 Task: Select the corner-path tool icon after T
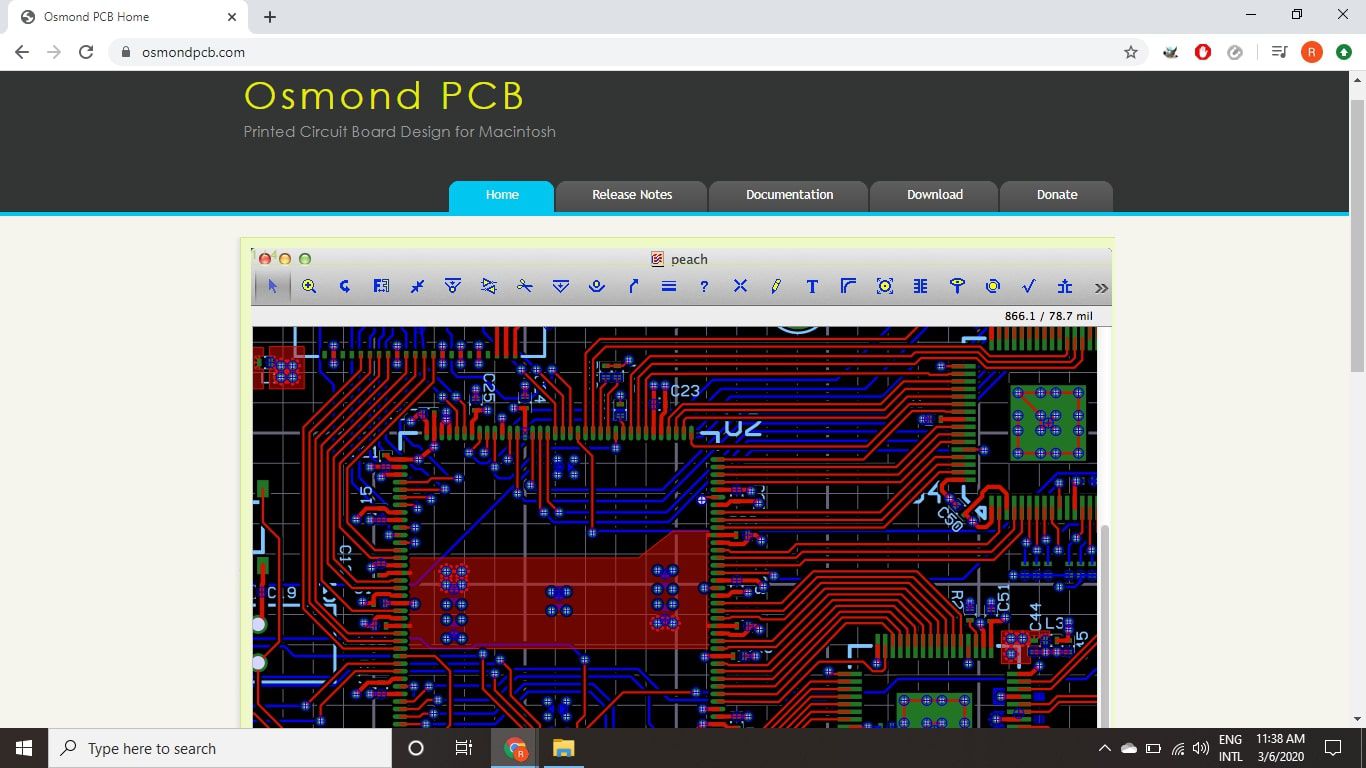pos(848,286)
